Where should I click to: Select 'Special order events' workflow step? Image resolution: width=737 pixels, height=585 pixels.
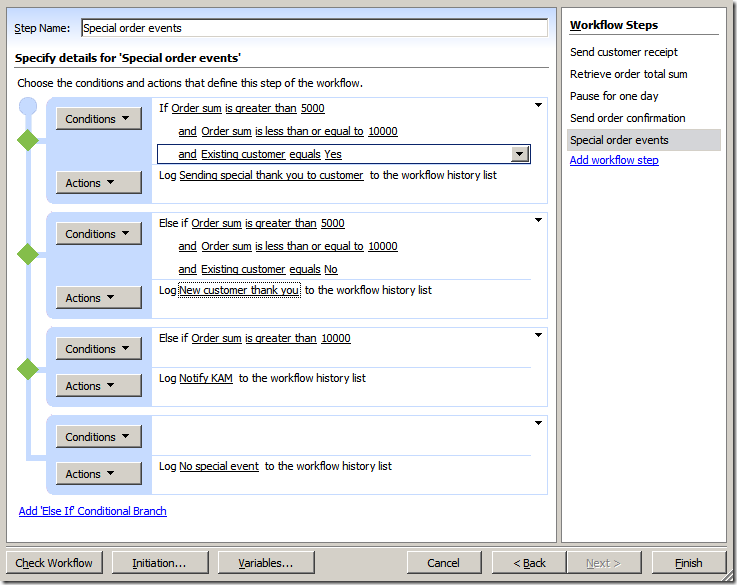click(643, 140)
